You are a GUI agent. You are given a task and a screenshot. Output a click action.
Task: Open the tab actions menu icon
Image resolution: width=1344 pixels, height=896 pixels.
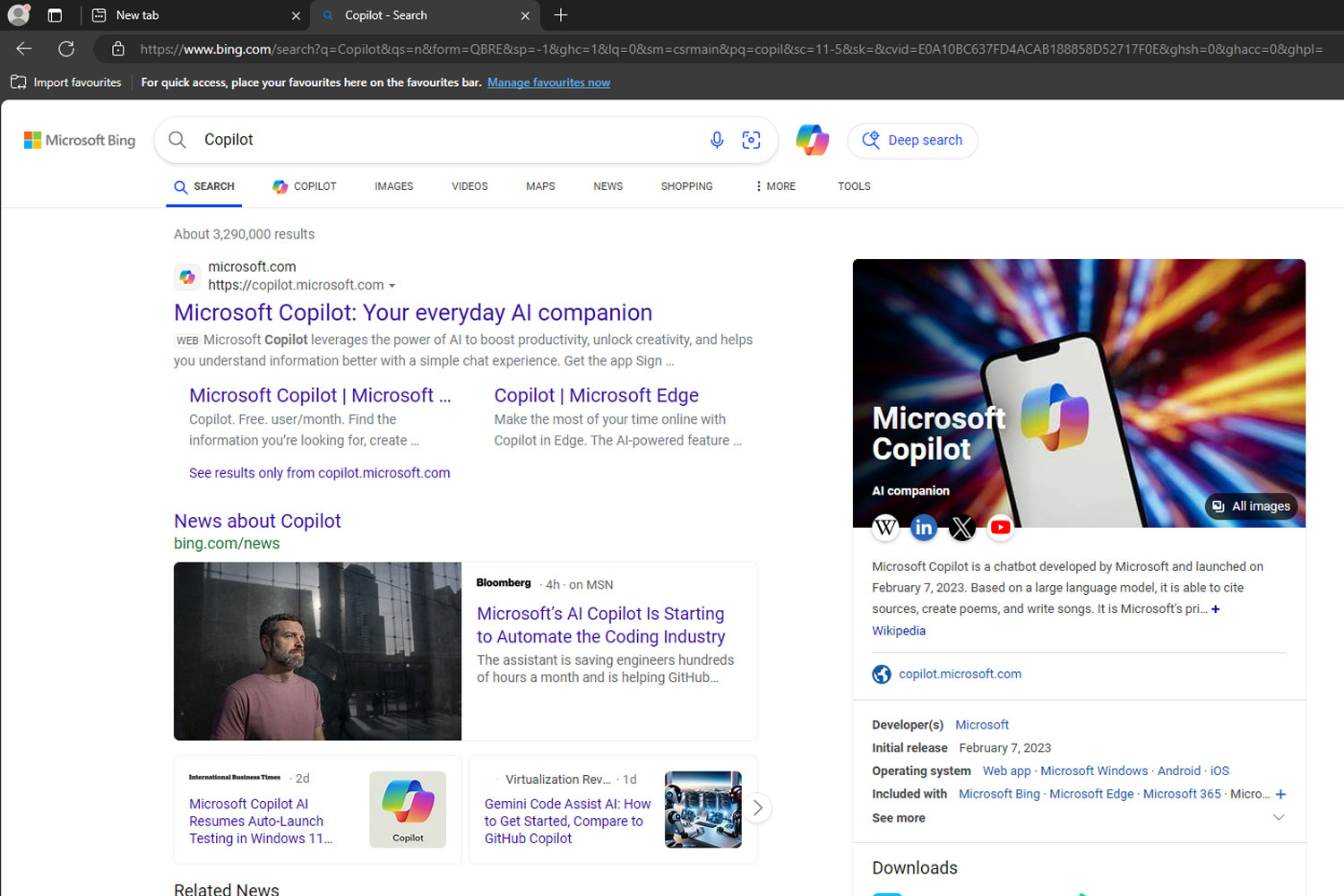pos(55,15)
